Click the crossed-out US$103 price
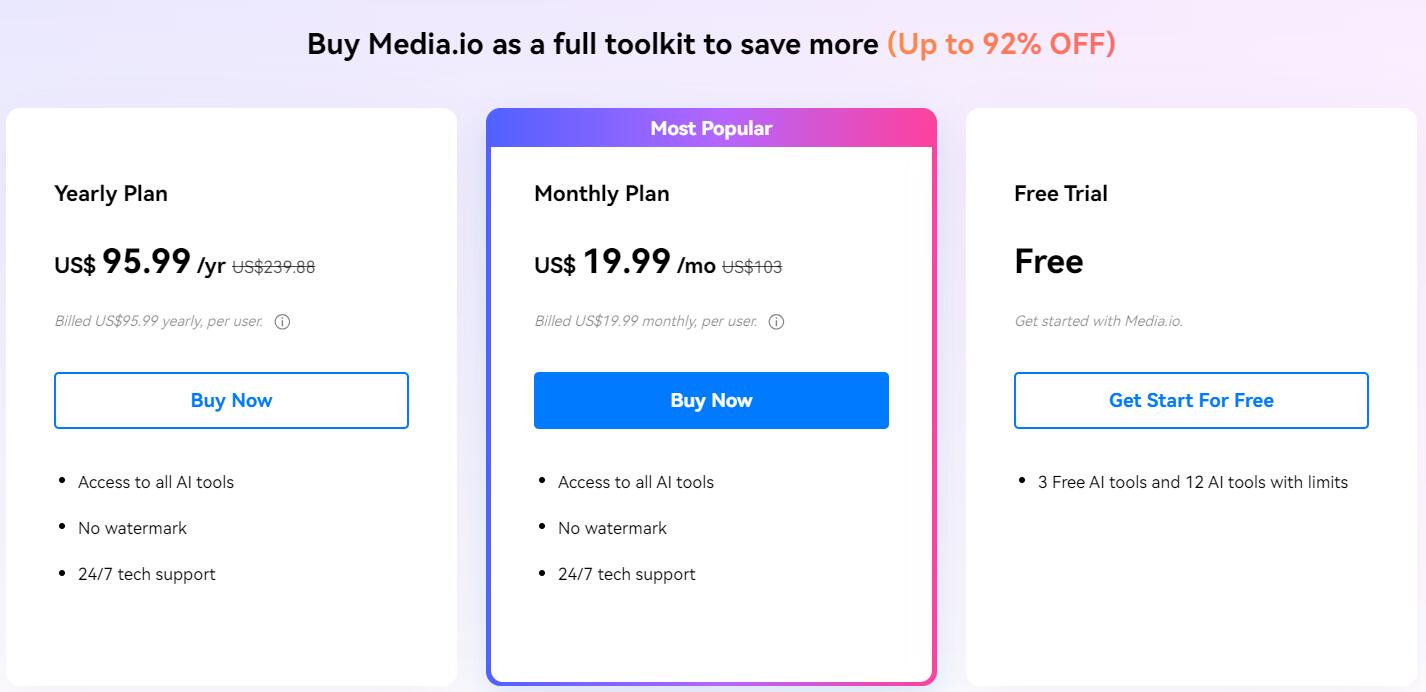This screenshot has height=692, width=1426. point(752,267)
